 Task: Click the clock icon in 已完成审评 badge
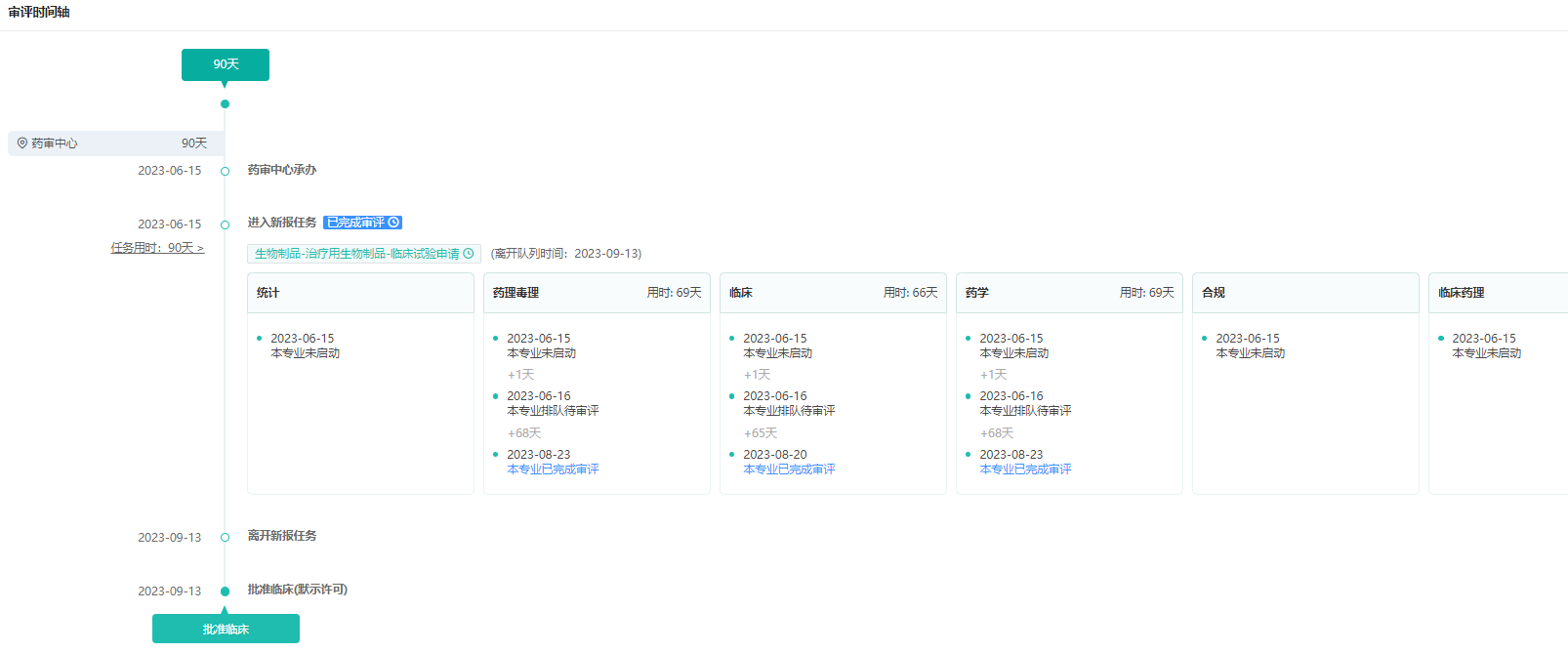394,223
